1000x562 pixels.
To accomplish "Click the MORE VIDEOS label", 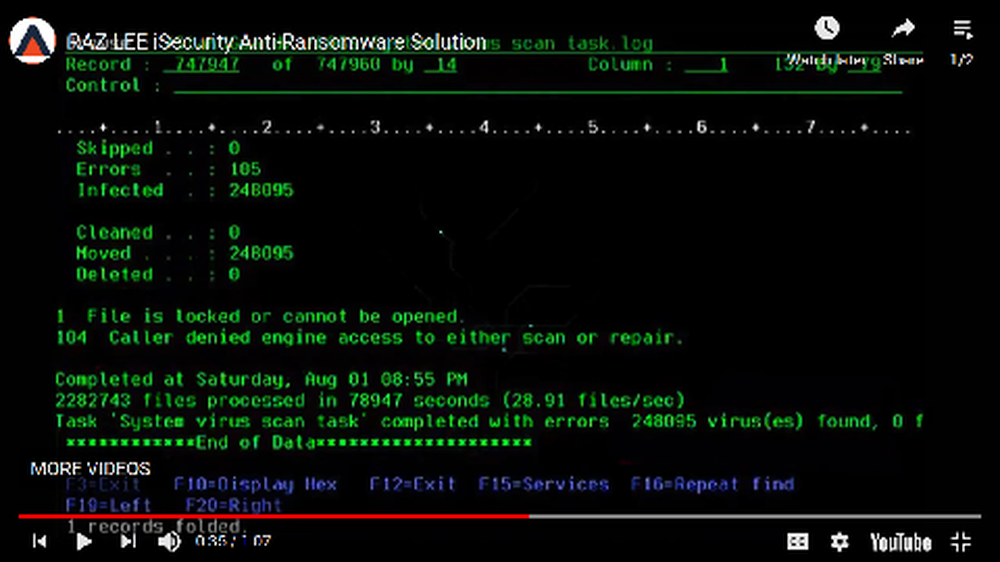I will tap(91, 469).
